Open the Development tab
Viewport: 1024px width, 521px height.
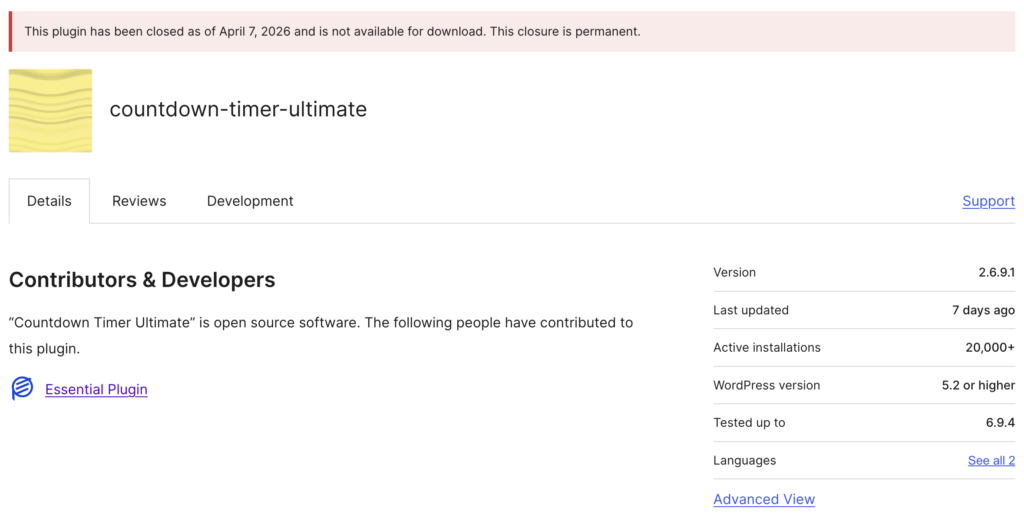250,201
